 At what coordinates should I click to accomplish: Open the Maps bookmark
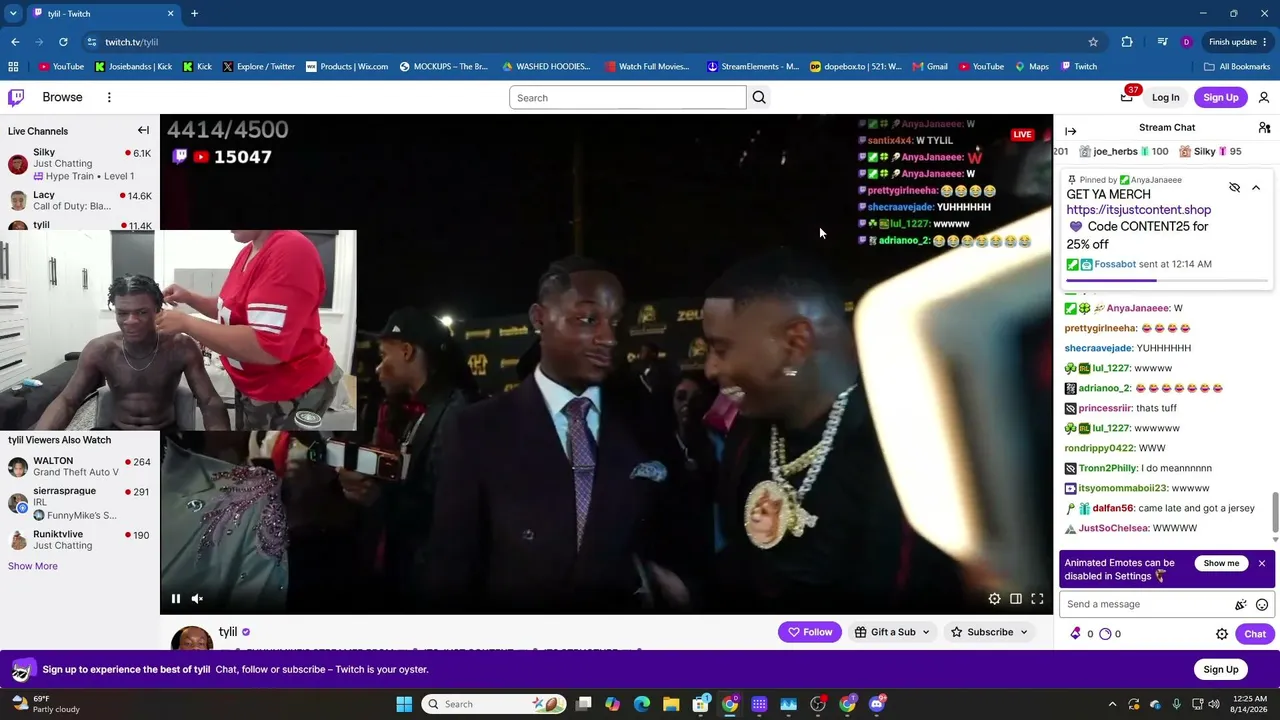tap(1032, 67)
